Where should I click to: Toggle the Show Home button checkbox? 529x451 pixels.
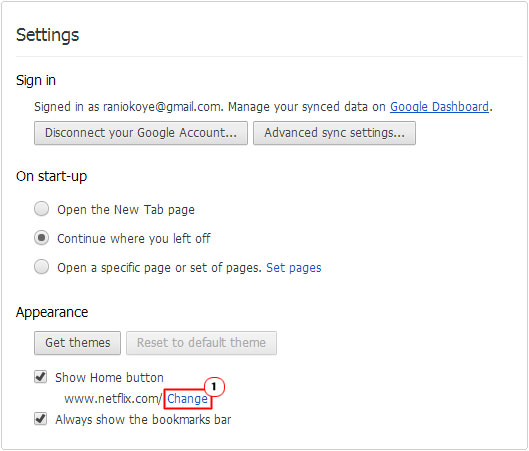point(41,377)
